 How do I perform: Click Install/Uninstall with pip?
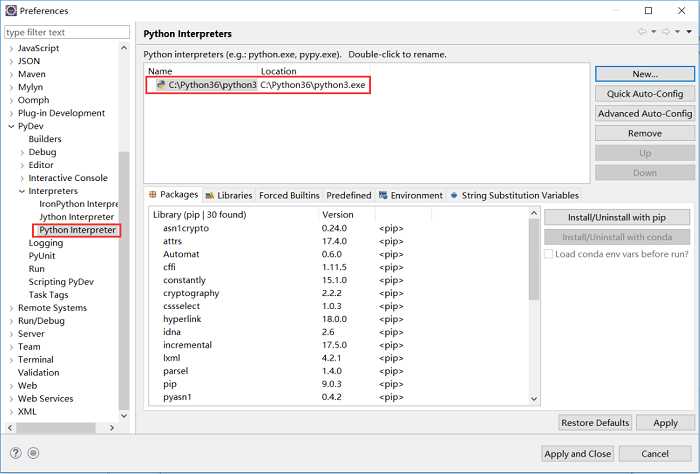(x=617, y=217)
